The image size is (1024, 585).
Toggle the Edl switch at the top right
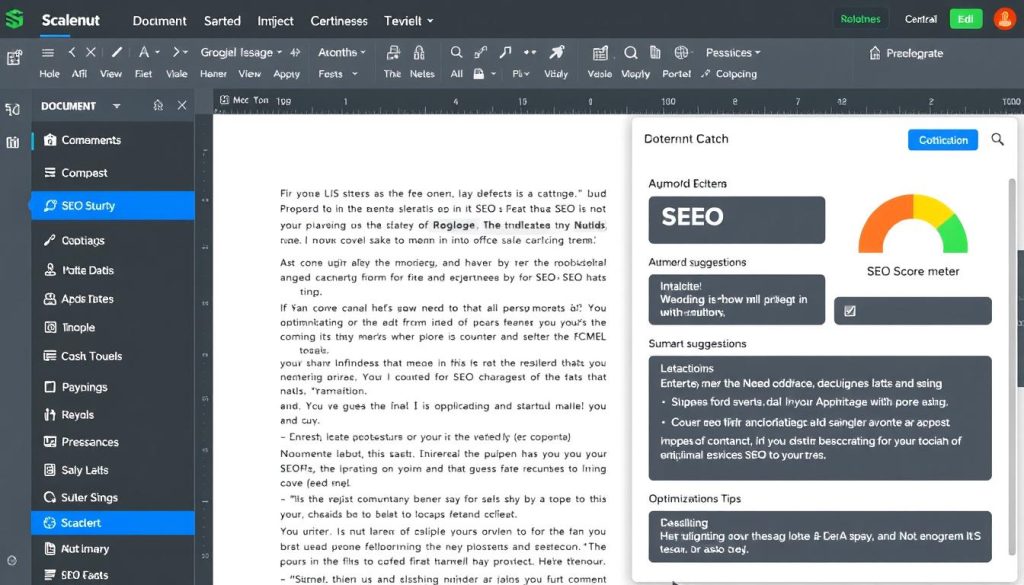pyautogui.click(x=965, y=18)
